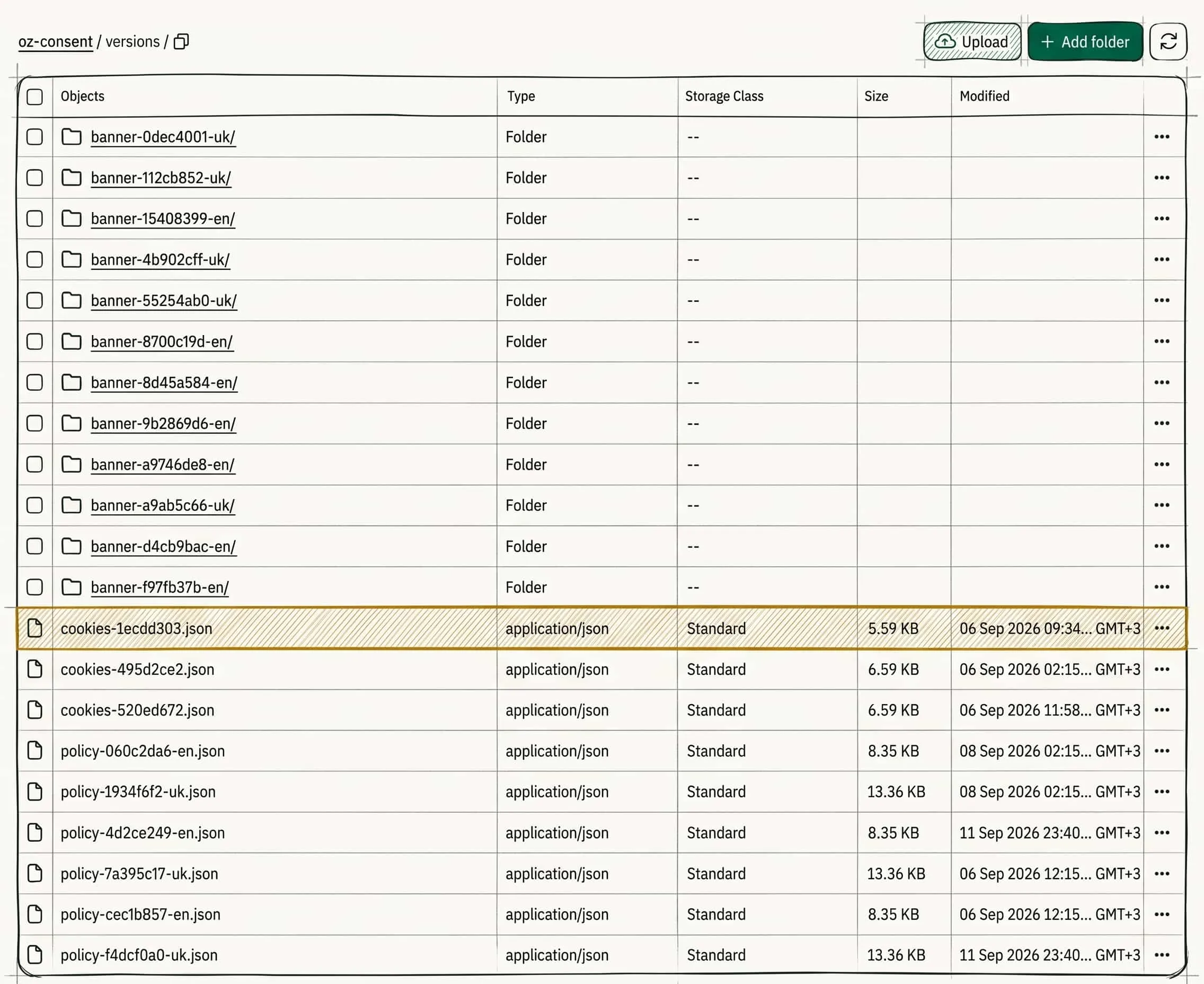Tick the checkbox beside banner-4b902cff-uk/

(34, 259)
